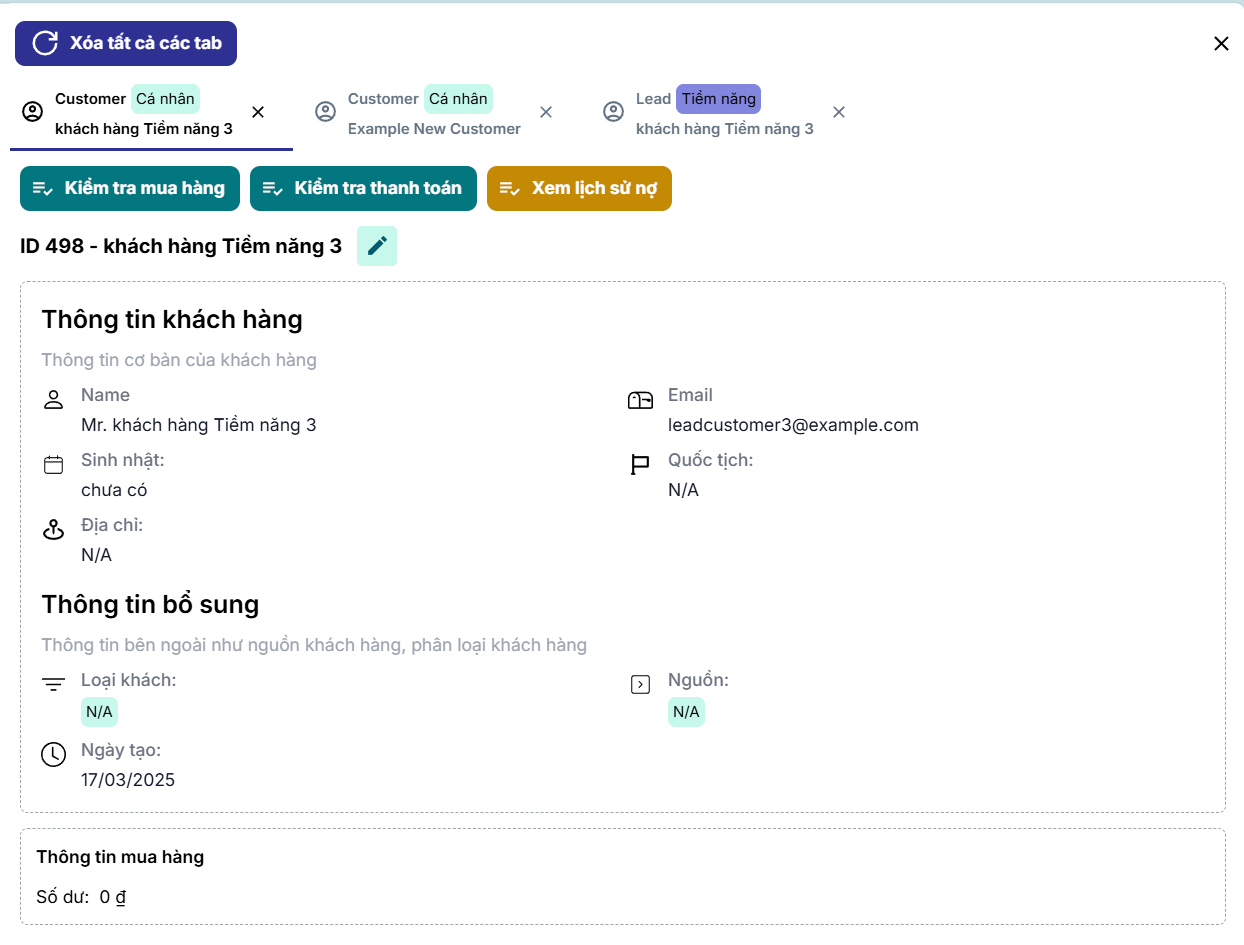
Task: Click the filter icon beside Loại khách
Action: pos(54,685)
